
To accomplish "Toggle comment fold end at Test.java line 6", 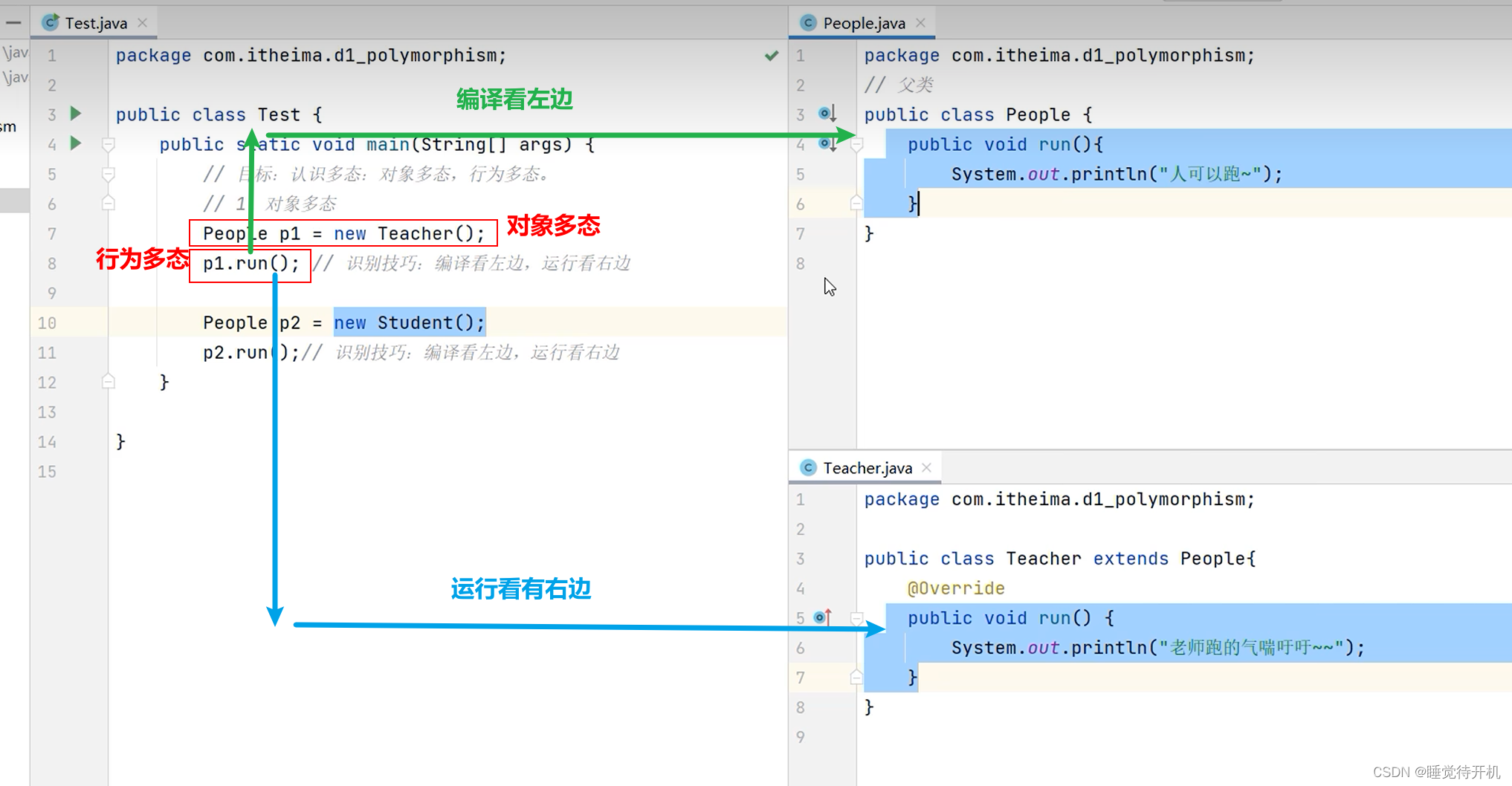I will (x=109, y=203).
